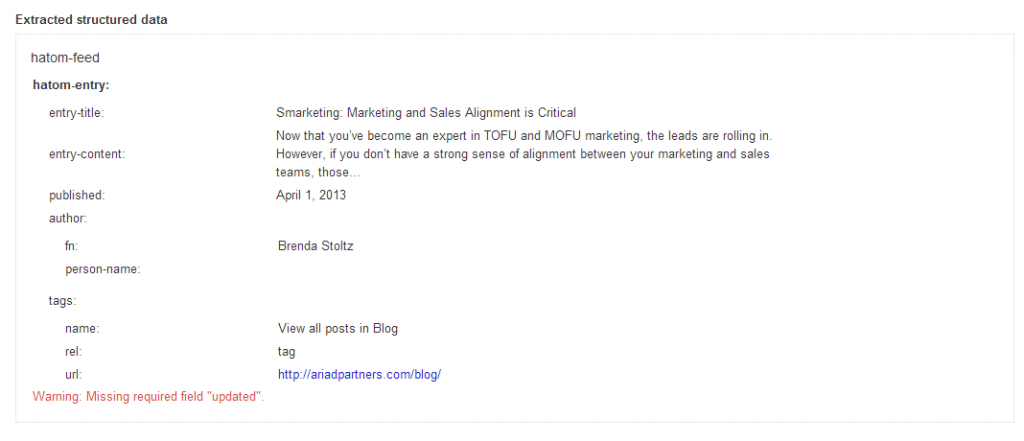Click the tags field label

(63, 300)
